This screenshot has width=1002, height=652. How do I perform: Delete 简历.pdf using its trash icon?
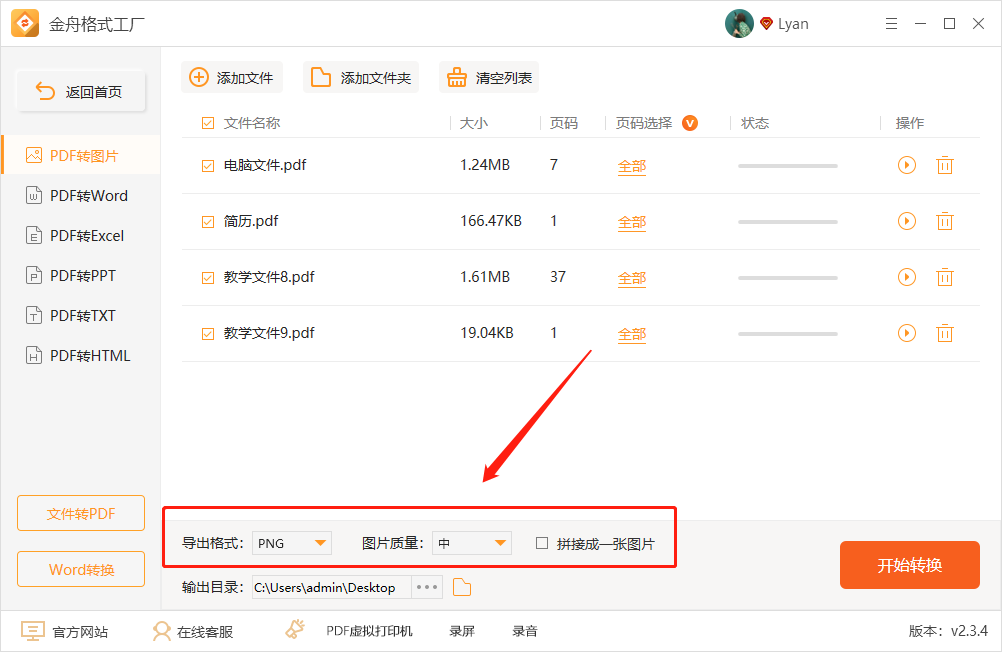944,221
